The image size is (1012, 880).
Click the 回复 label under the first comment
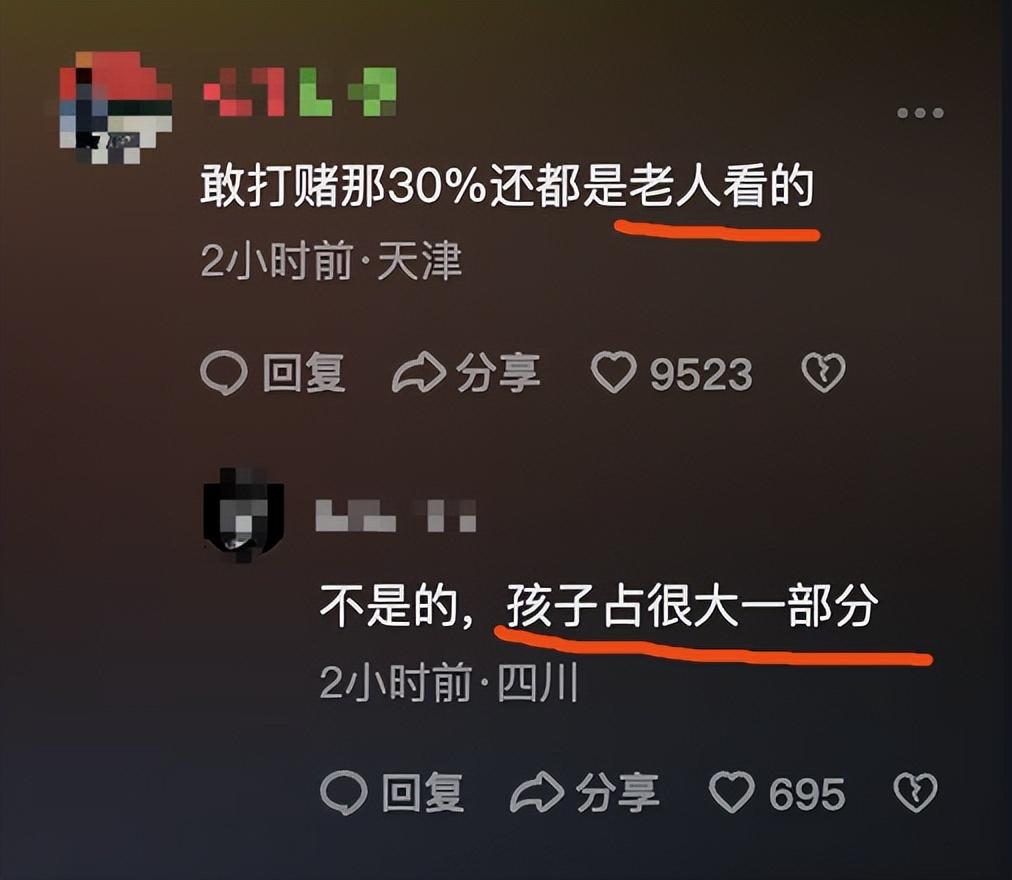point(303,373)
